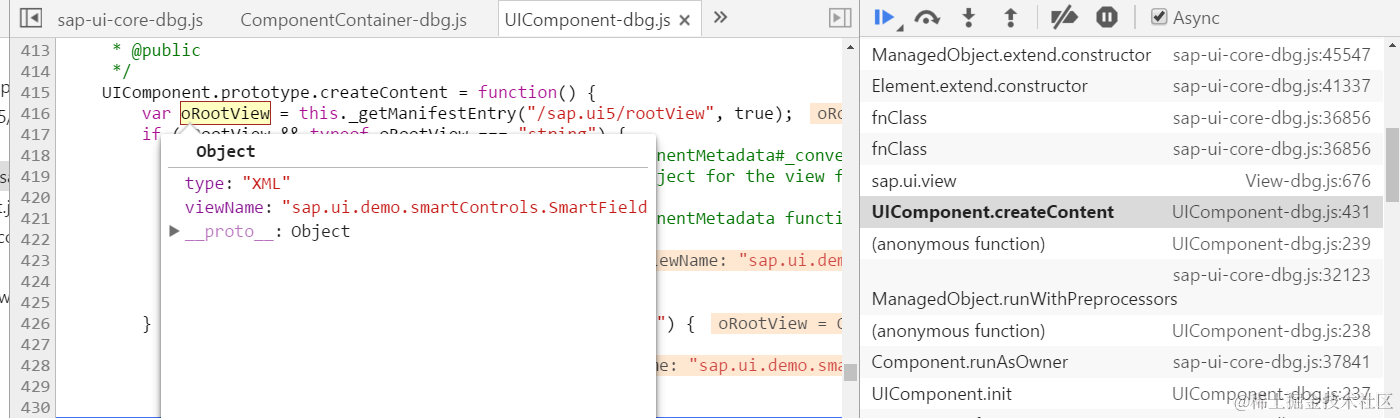Uncheck the Async checkbox
The height and width of the screenshot is (418, 1400).
[x=1159, y=17]
